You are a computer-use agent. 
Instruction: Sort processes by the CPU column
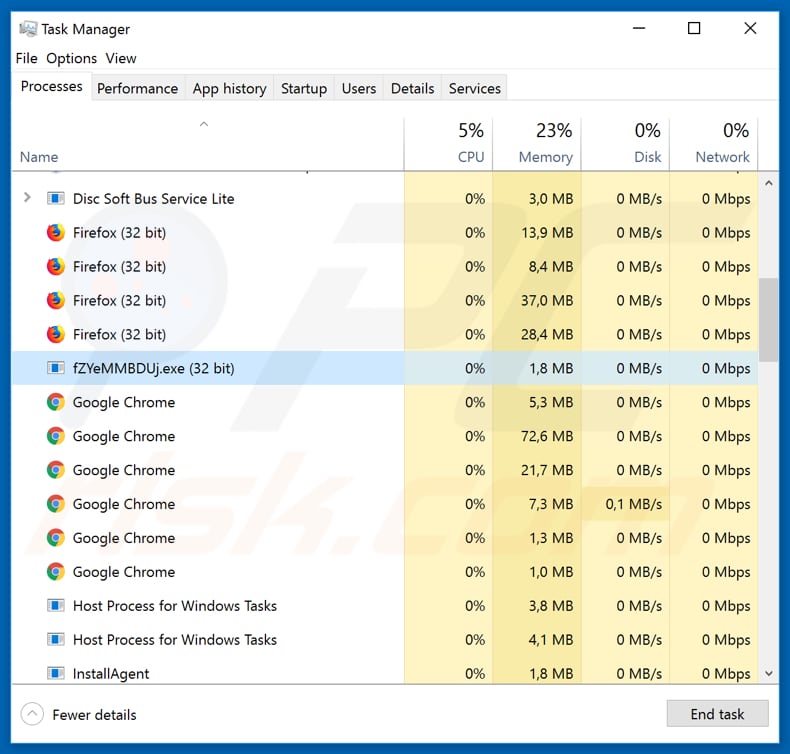(x=448, y=144)
